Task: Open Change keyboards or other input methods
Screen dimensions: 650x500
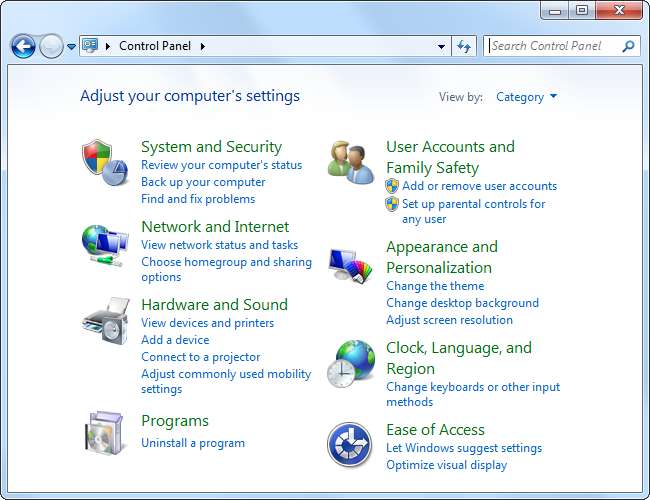Action: tap(473, 394)
